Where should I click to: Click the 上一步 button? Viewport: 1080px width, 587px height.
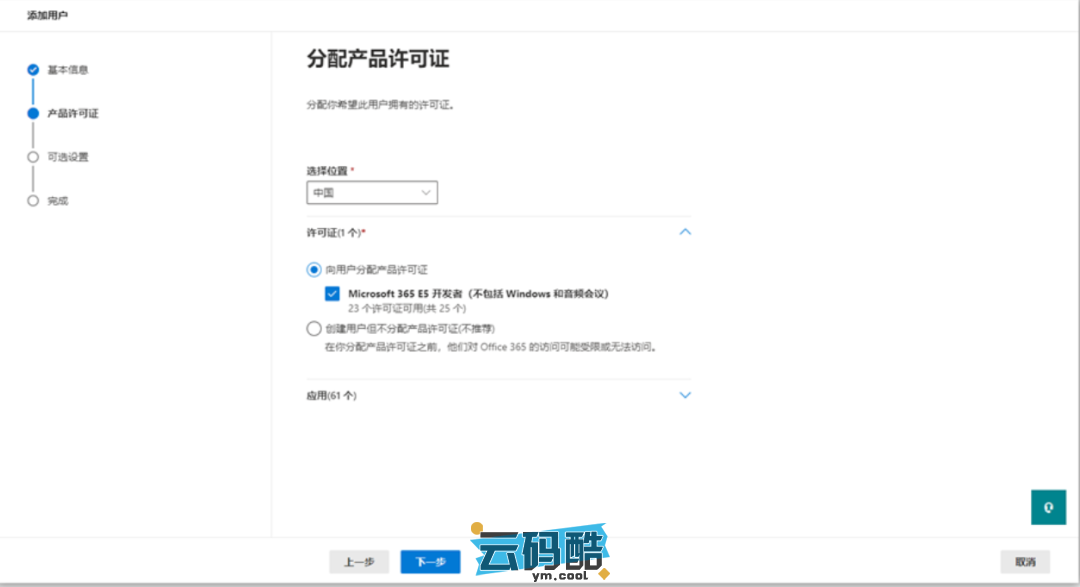[359, 562]
